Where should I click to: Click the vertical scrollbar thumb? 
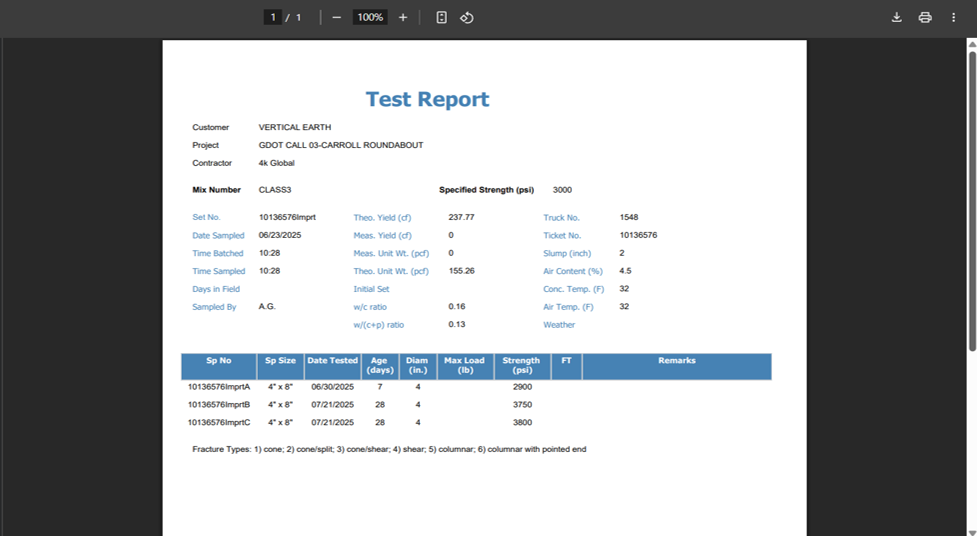[971, 200]
